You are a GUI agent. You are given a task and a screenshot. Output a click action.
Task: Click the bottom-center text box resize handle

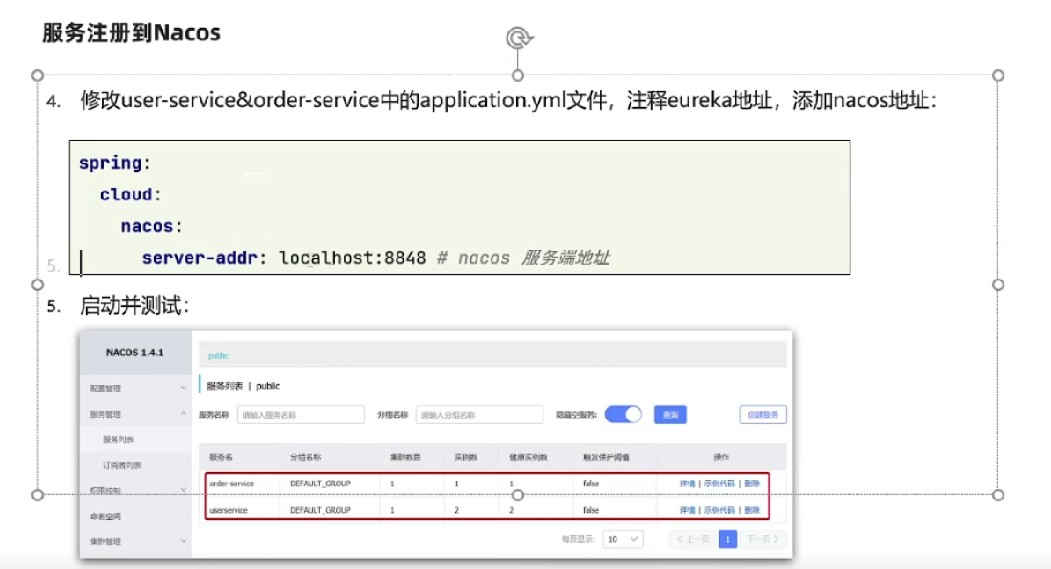tap(517, 495)
